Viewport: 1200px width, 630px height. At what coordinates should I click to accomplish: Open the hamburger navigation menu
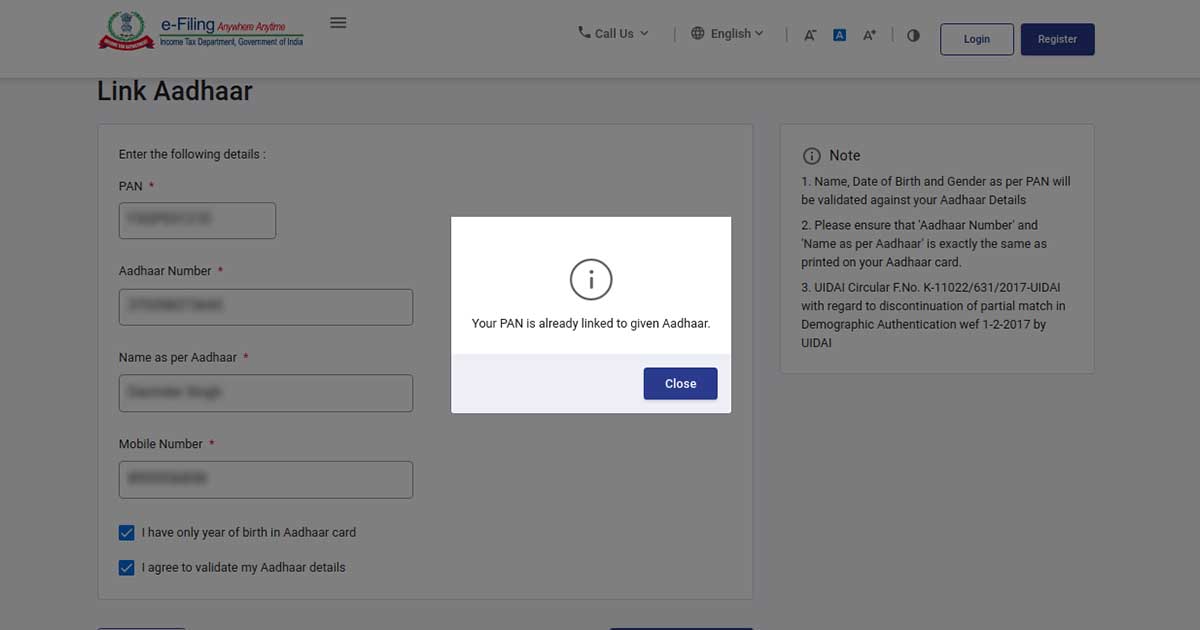pyautogui.click(x=338, y=23)
